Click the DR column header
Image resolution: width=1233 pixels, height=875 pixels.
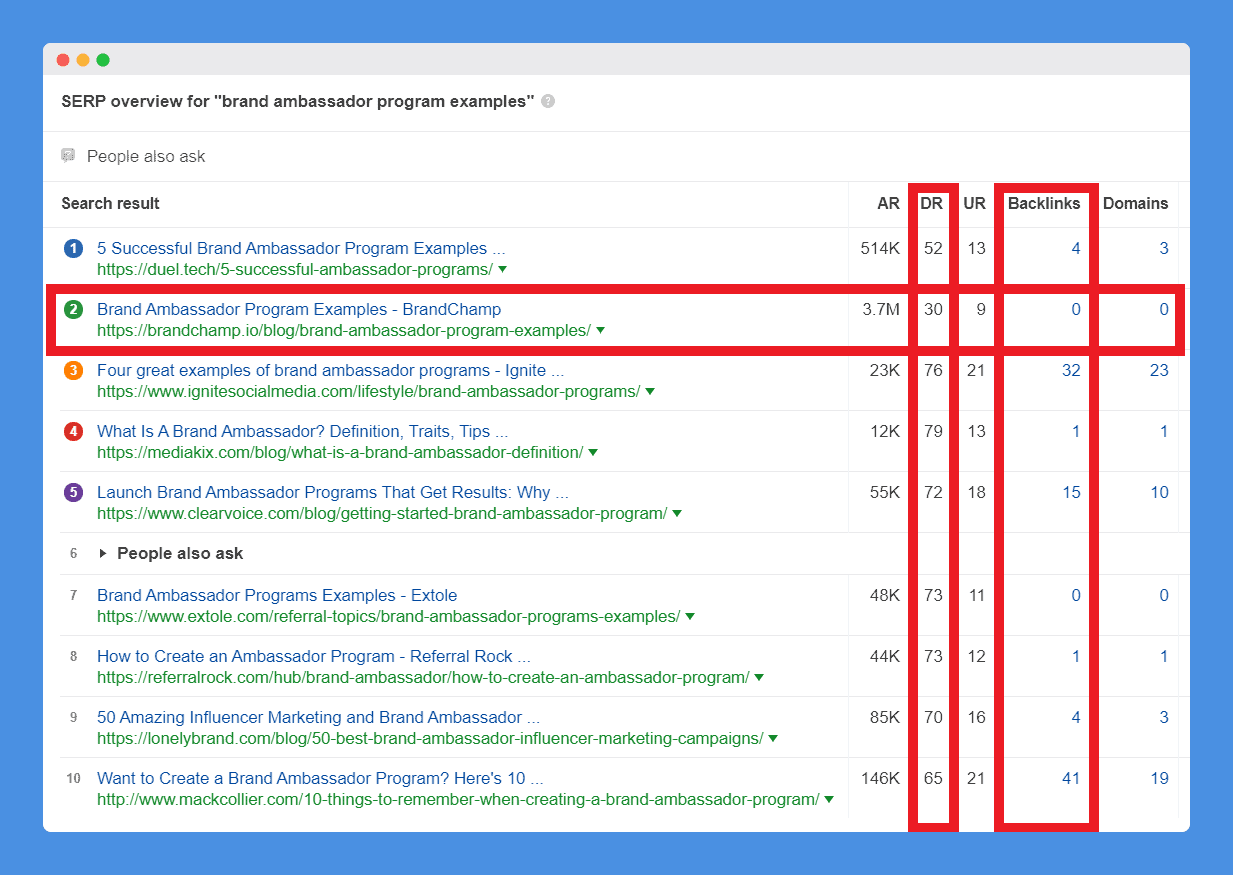(931, 203)
